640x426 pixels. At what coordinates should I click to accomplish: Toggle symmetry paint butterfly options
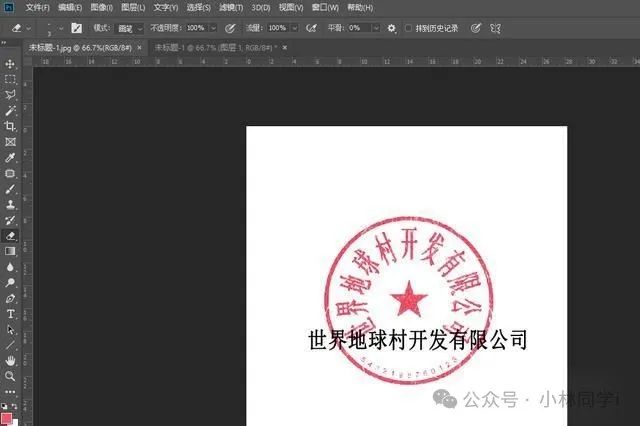(x=495, y=28)
